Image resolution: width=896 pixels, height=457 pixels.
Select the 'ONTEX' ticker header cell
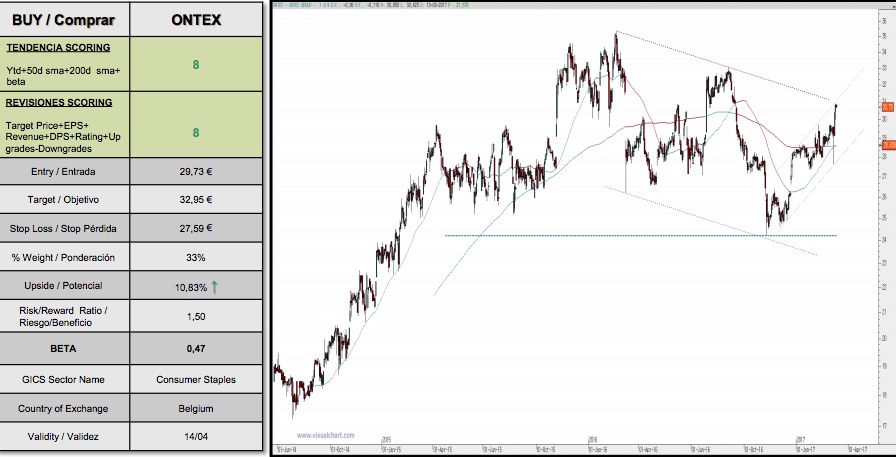(196, 19)
